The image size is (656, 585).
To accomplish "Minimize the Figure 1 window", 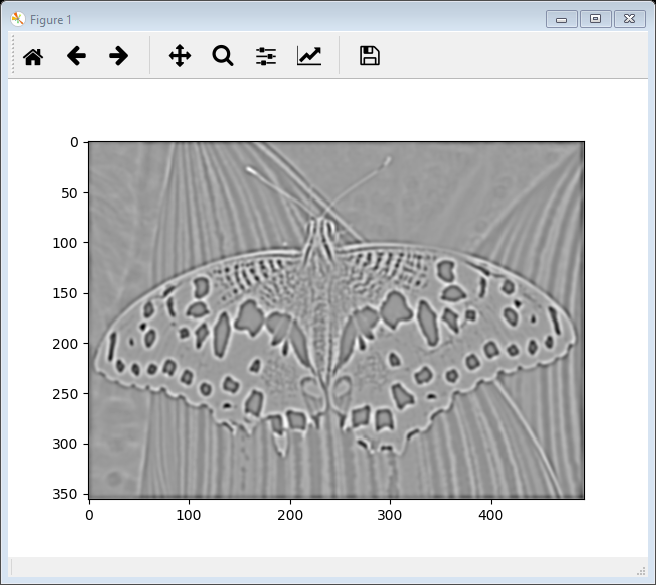I will pos(561,19).
